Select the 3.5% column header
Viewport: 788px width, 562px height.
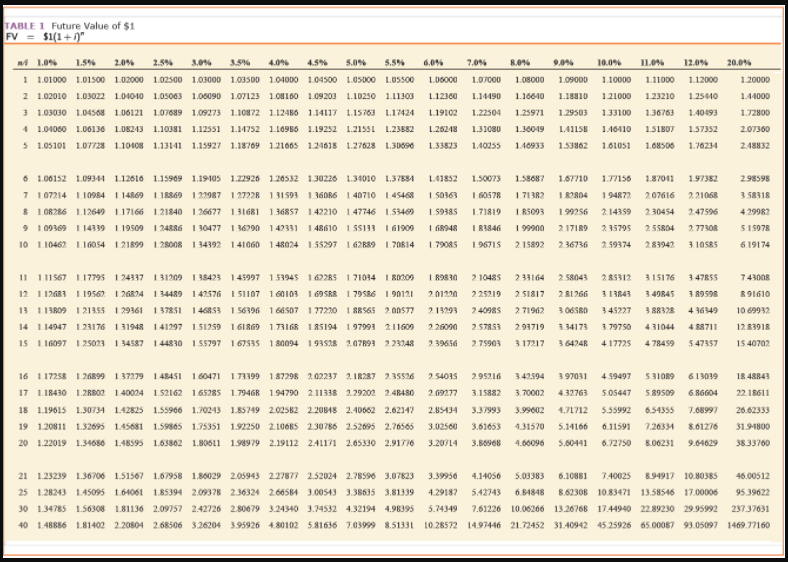coord(240,63)
